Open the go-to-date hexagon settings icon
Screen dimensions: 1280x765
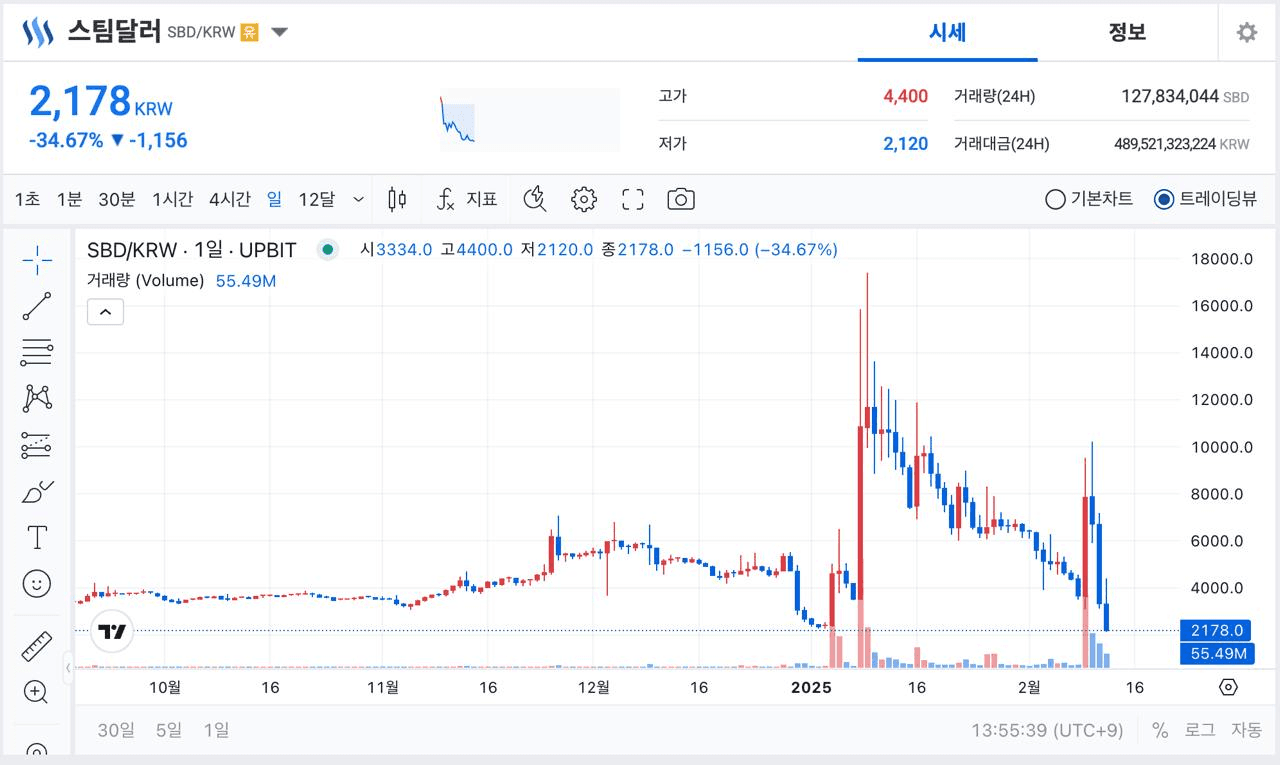(1229, 687)
